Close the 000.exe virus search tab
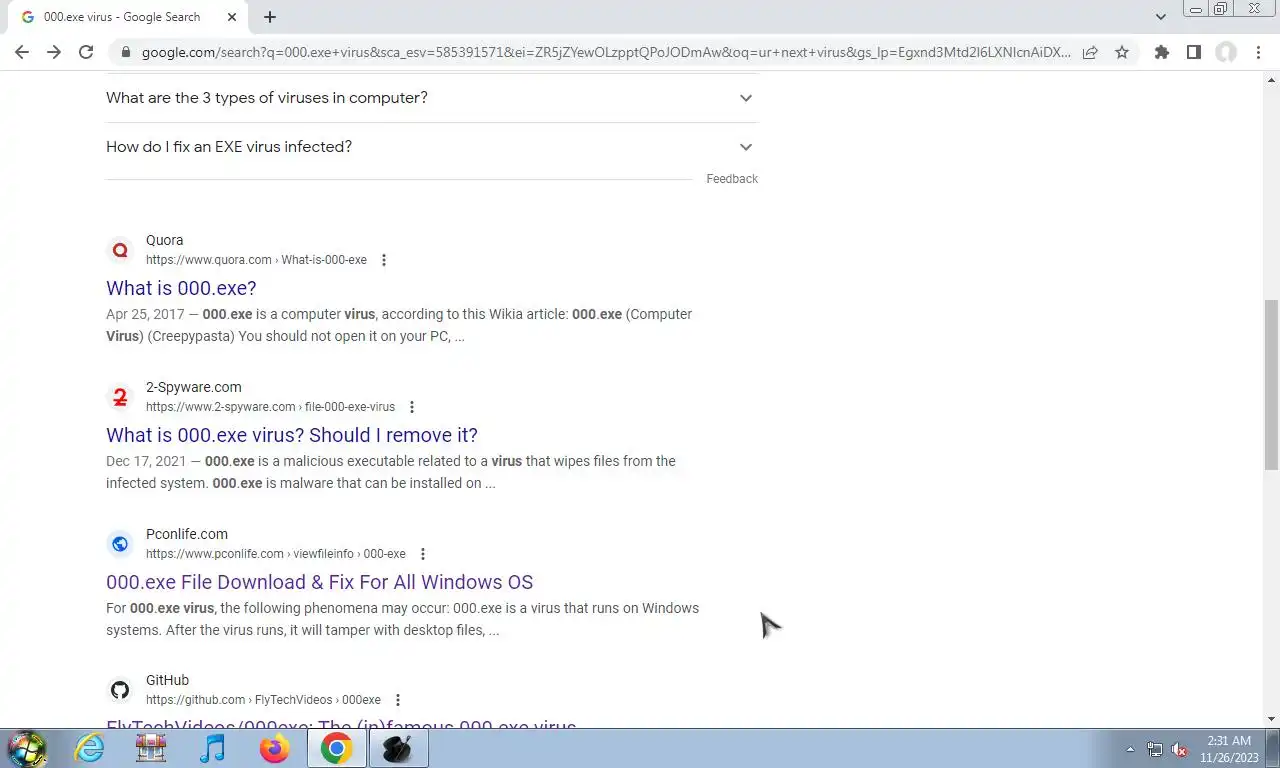The height and width of the screenshot is (768, 1280). [x=232, y=17]
